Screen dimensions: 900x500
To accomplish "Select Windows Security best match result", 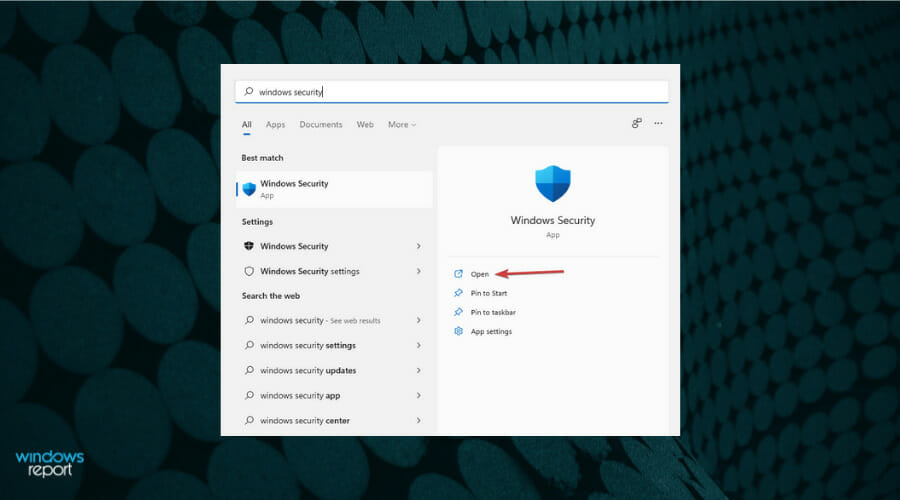I will 334,189.
